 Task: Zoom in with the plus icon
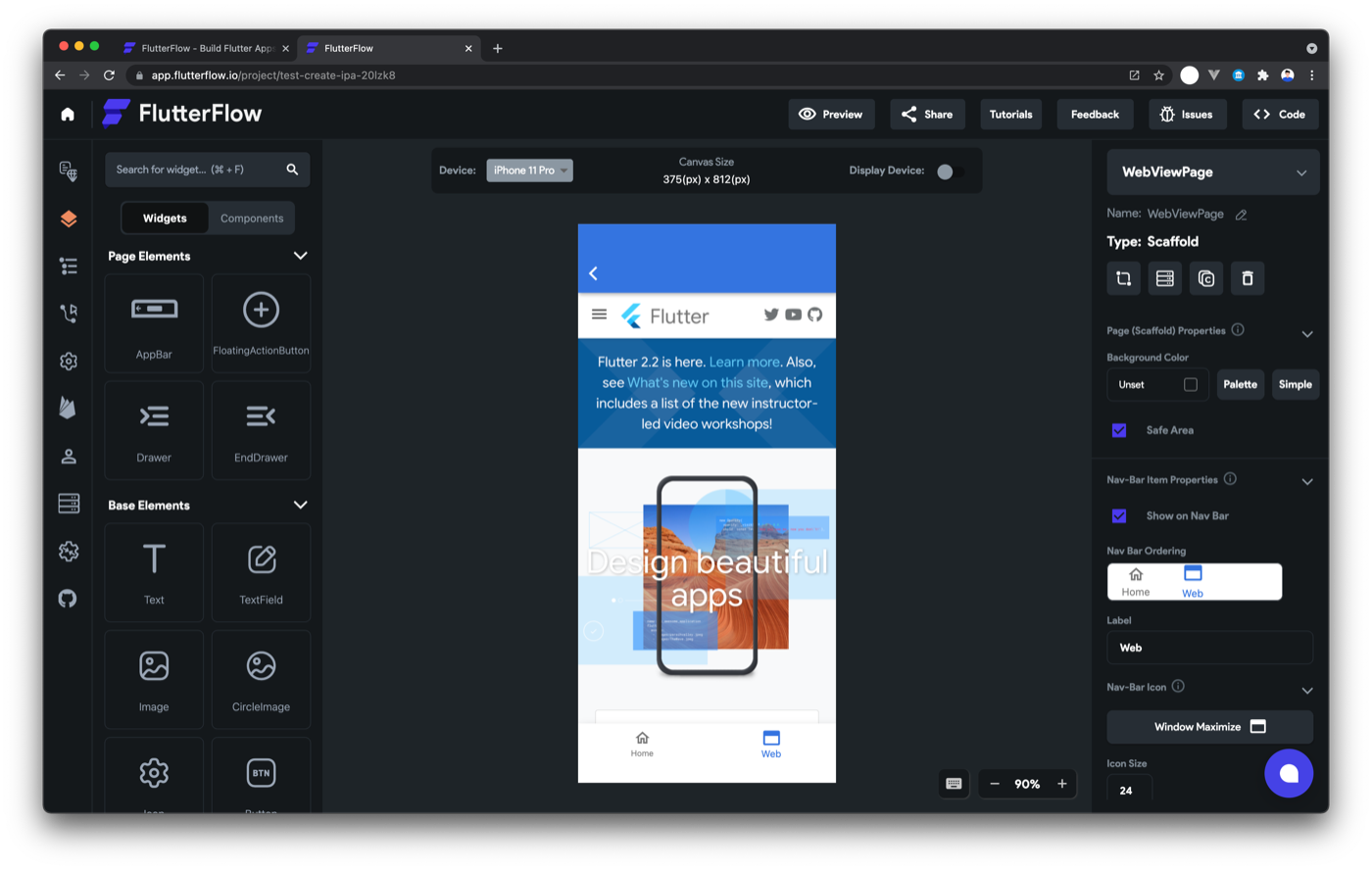tap(1062, 784)
